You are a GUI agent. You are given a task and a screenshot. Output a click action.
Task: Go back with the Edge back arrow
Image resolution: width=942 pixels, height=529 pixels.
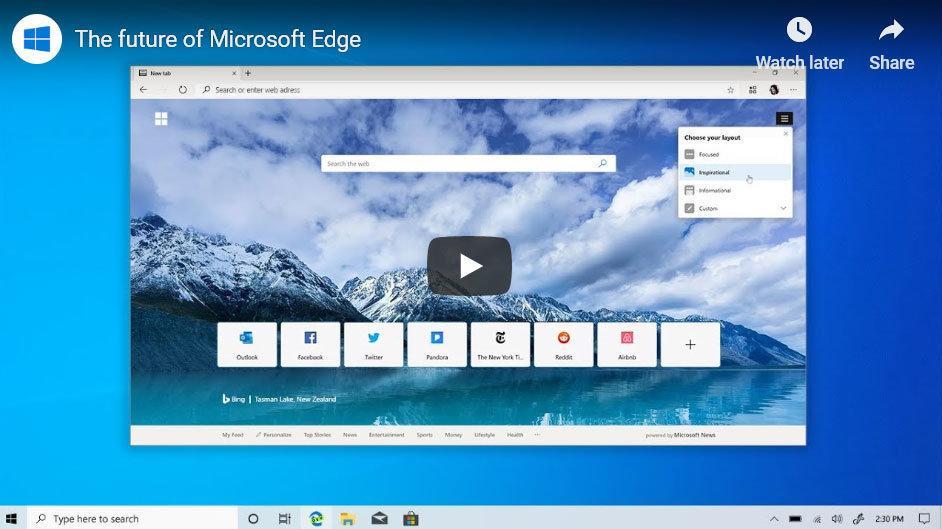pos(143,89)
